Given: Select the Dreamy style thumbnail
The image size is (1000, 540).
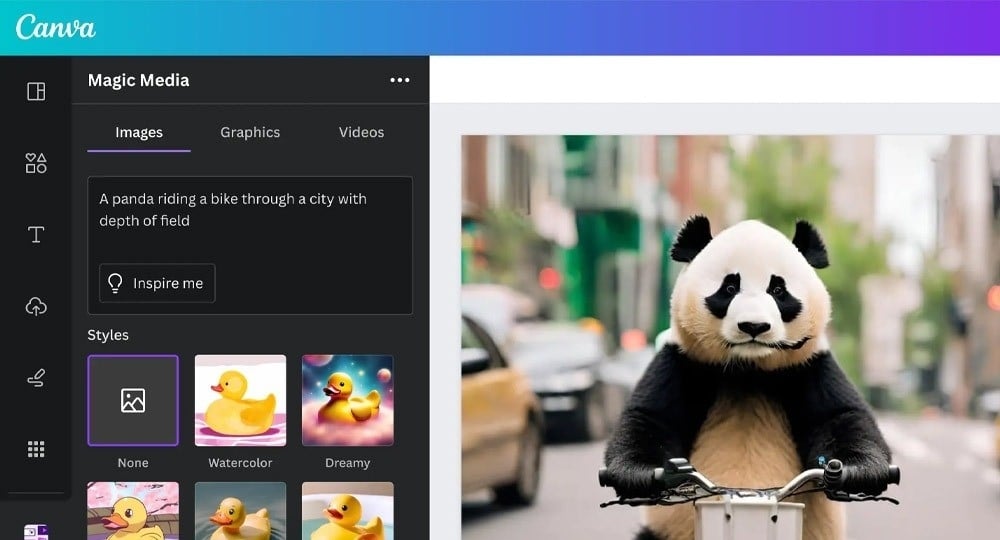Looking at the screenshot, I should click(348, 400).
